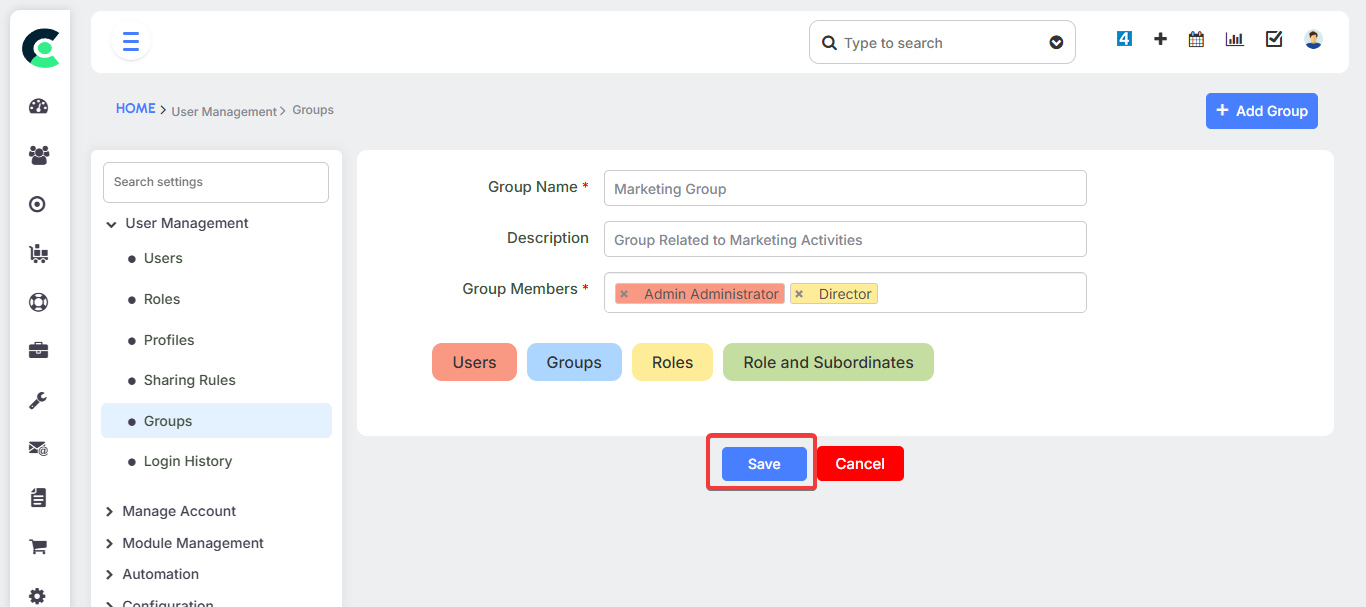The width and height of the screenshot is (1366, 607).
Task: Open Sharing Rules in settings menu
Action: coord(189,380)
